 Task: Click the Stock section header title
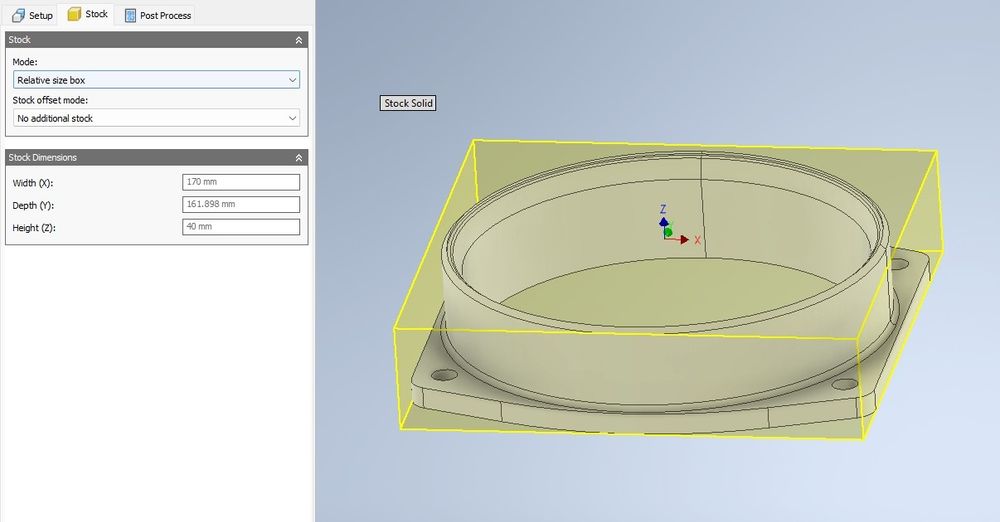19,40
